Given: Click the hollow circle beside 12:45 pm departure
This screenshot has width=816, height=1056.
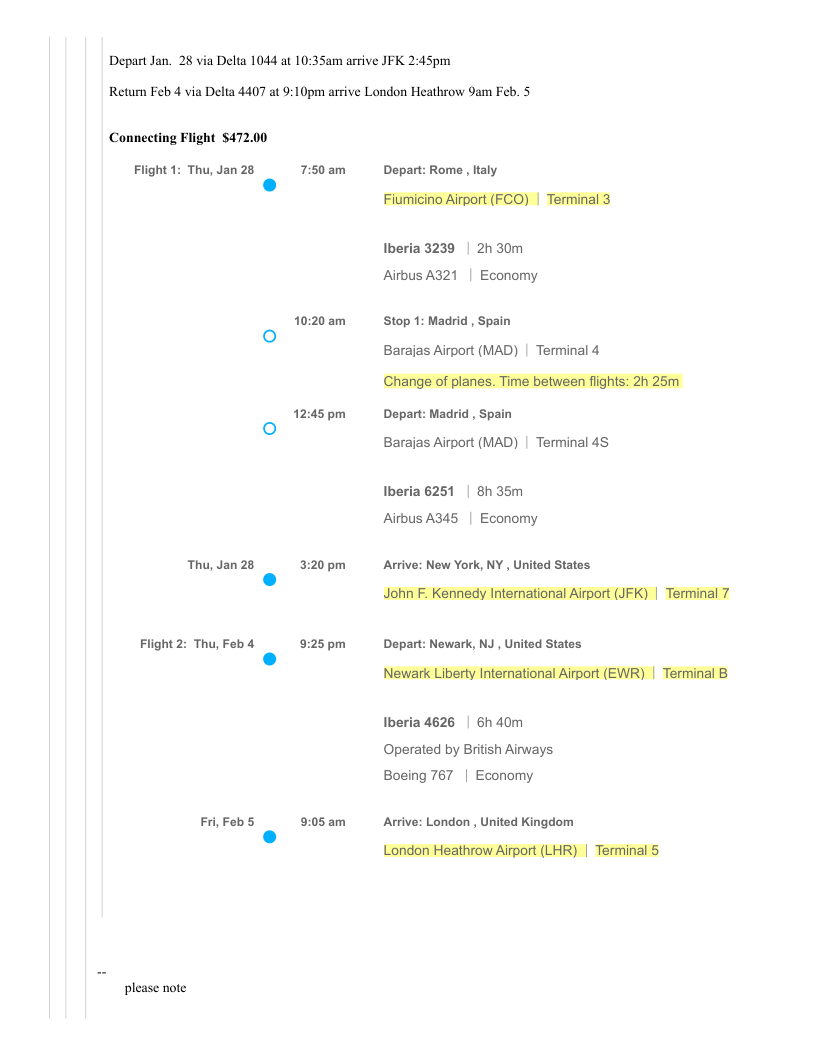Looking at the screenshot, I should point(269,429).
